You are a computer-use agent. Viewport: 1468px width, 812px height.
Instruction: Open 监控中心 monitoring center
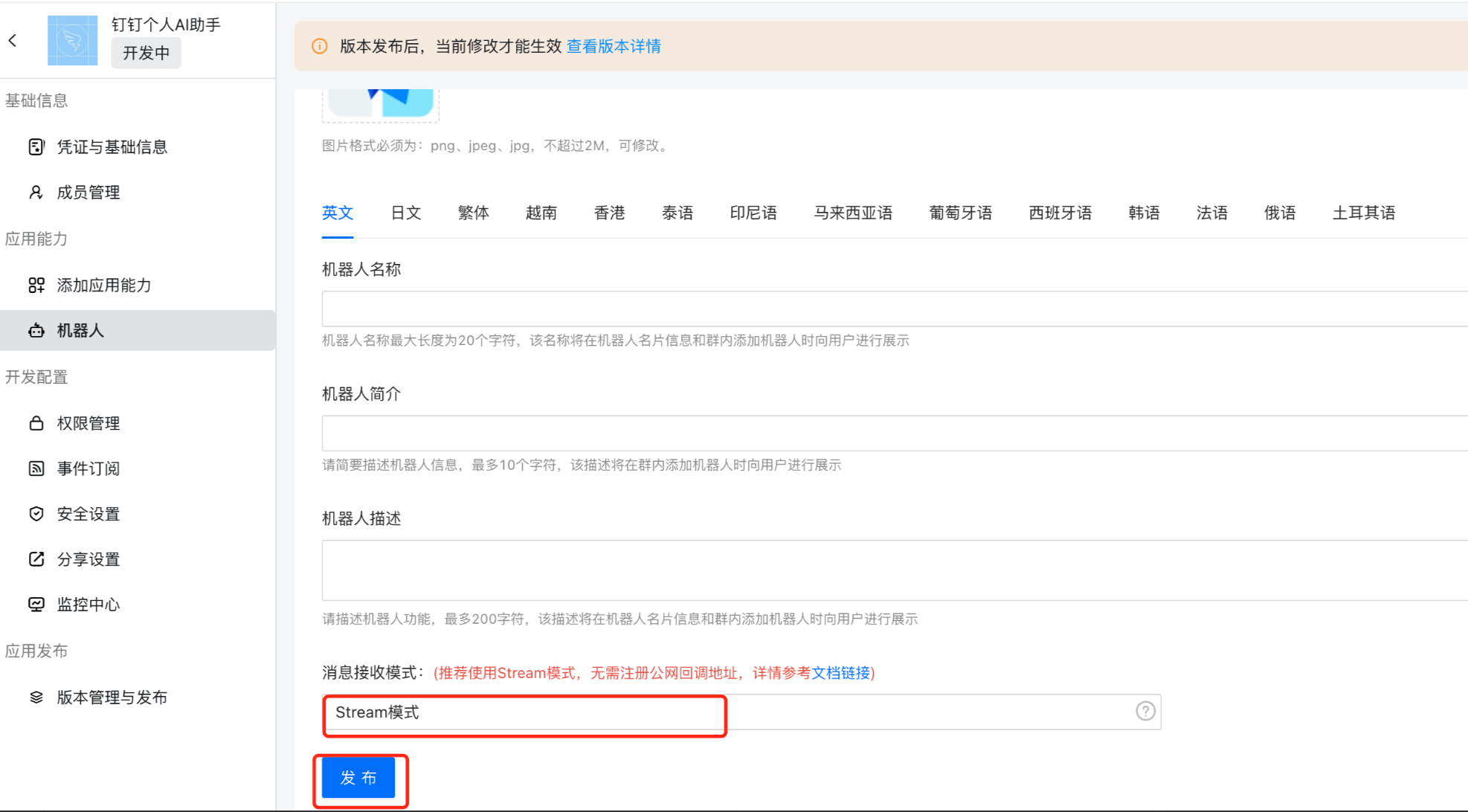pos(88,605)
